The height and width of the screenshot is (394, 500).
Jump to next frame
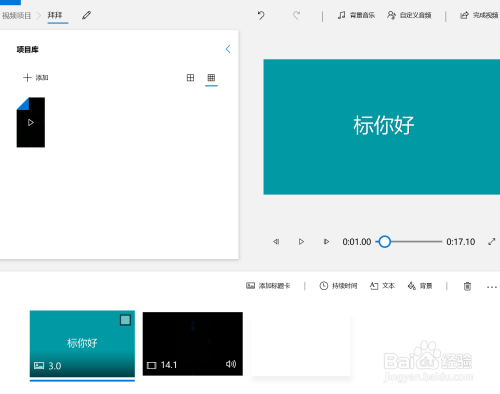(x=326, y=241)
